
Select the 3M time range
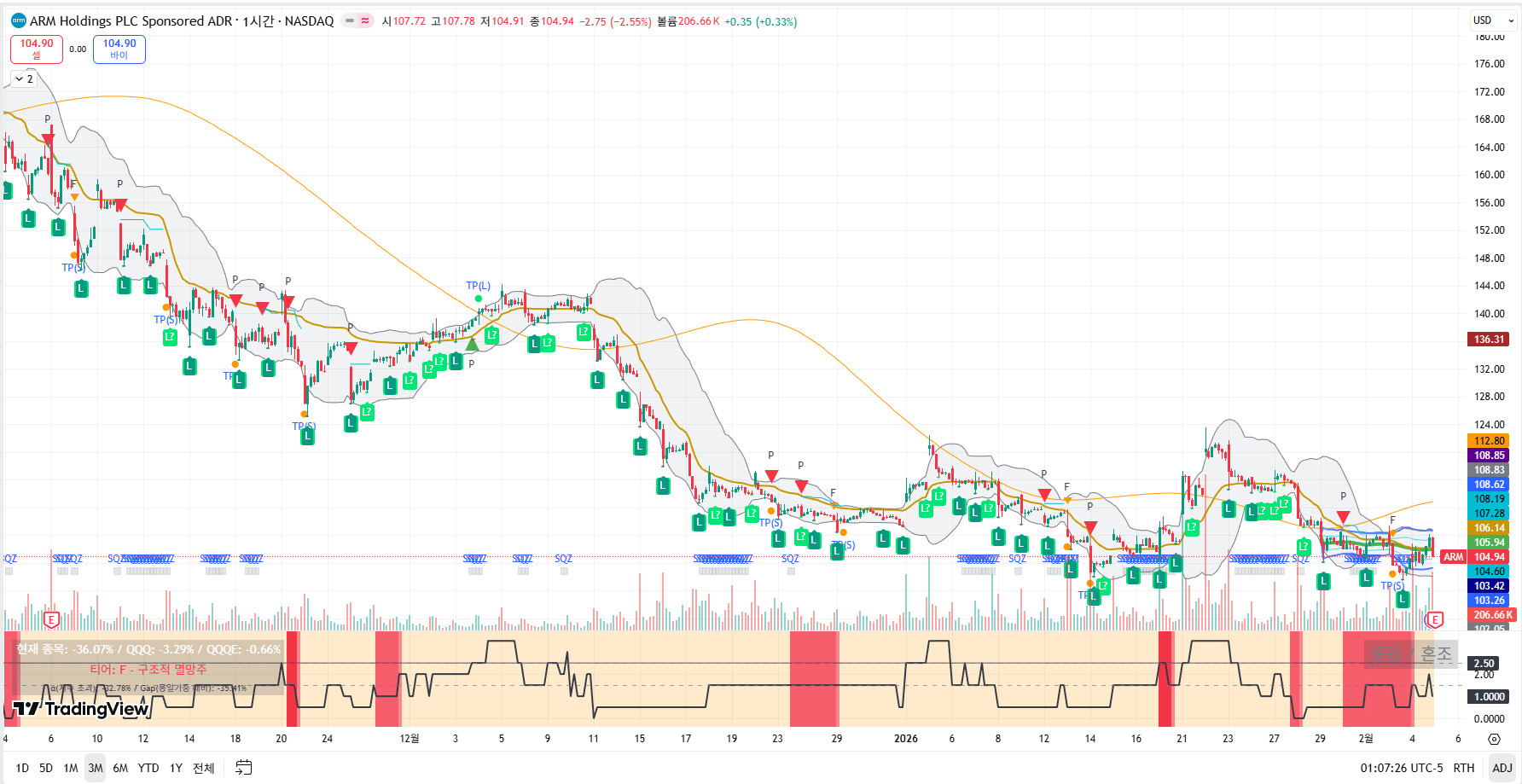coord(96,768)
